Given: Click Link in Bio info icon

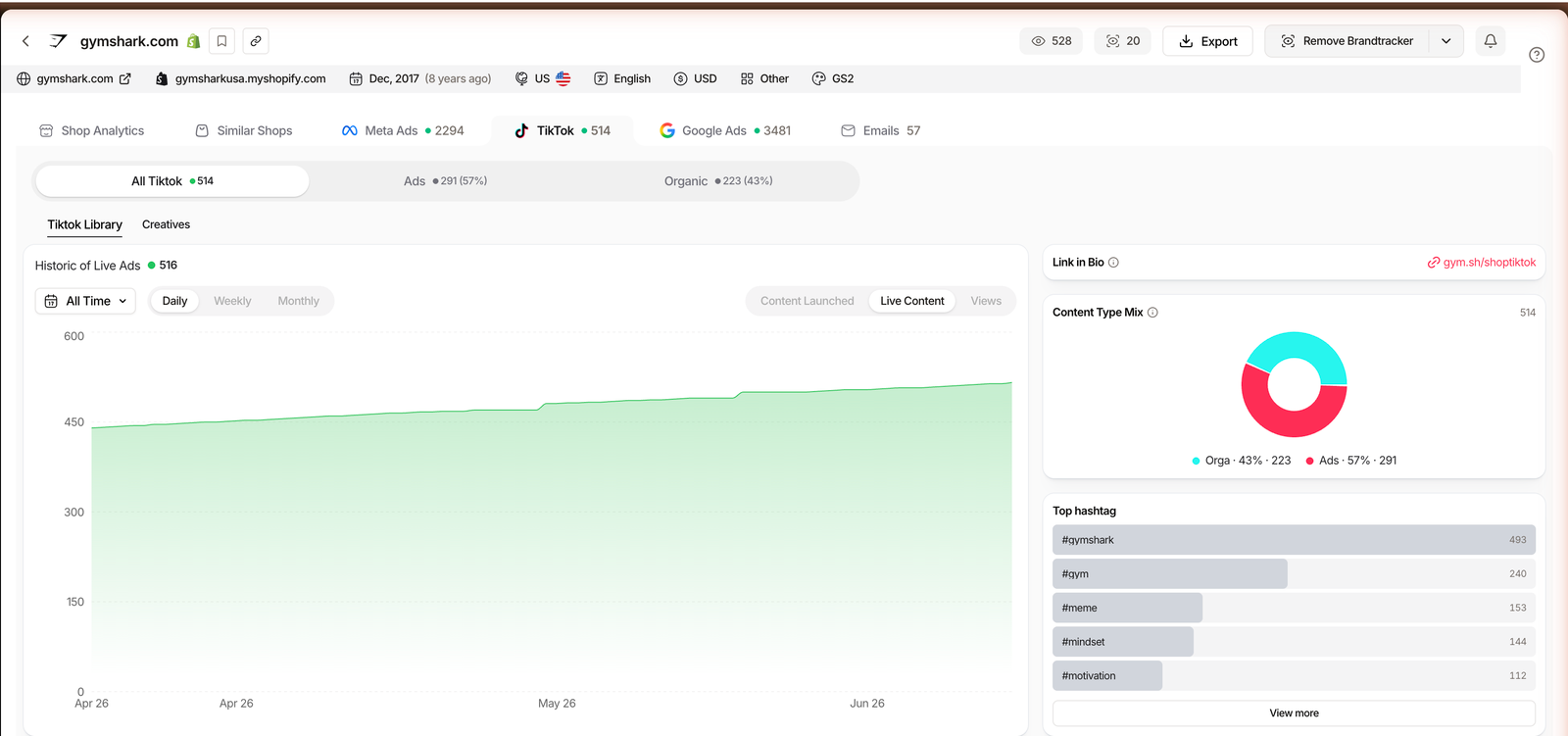Looking at the screenshot, I should point(1113,263).
